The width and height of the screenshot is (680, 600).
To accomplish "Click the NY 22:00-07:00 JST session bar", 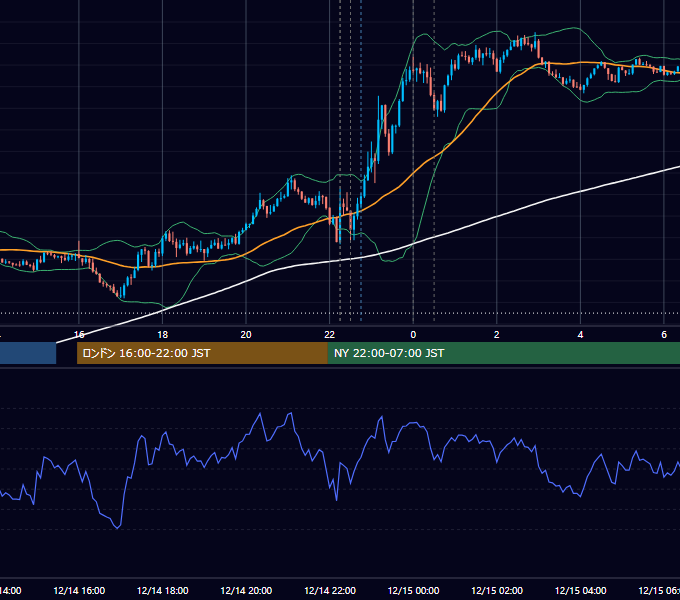I will click(503, 353).
